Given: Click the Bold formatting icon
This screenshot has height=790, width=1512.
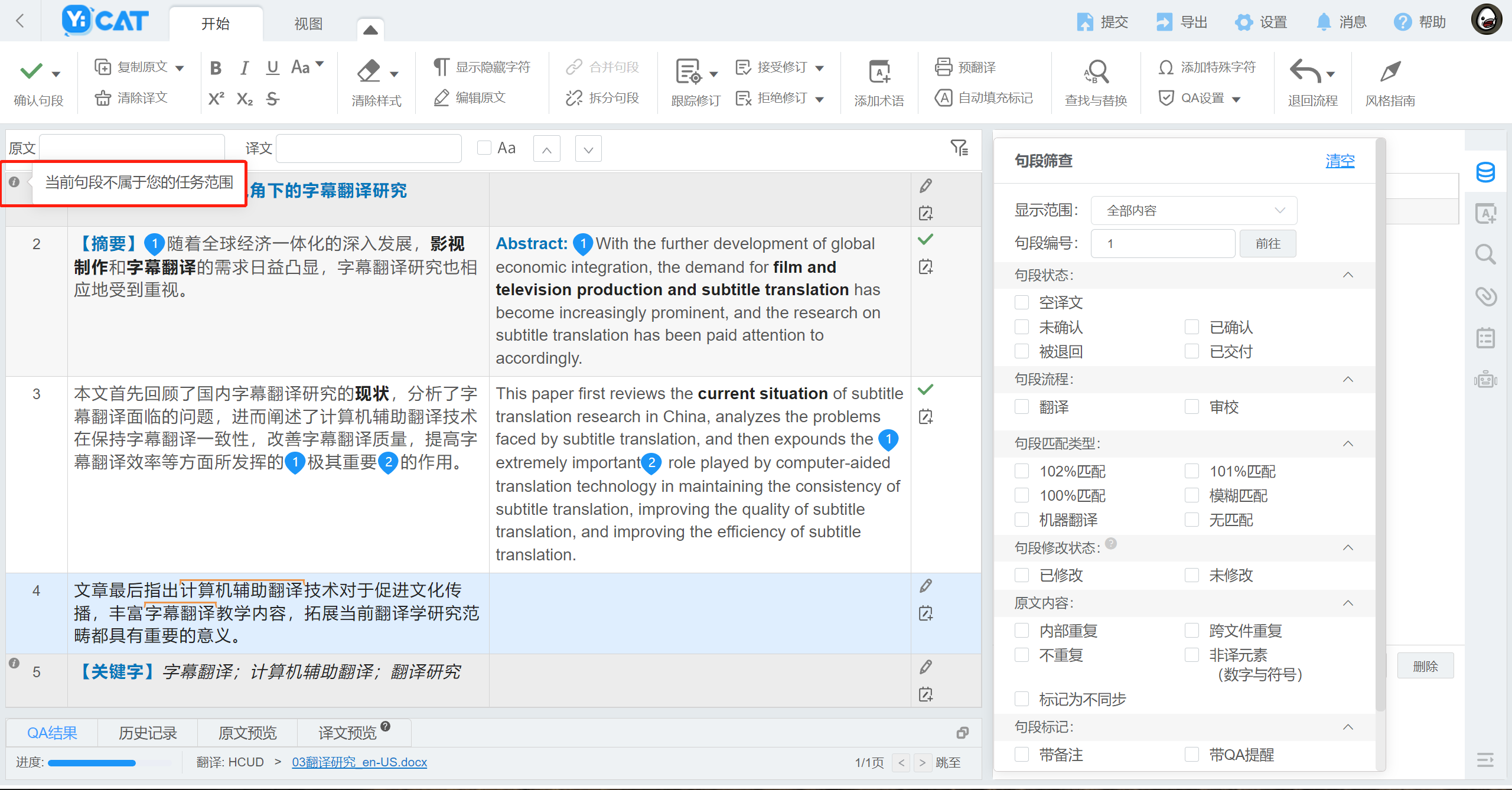Looking at the screenshot, I should pos(216,68).
